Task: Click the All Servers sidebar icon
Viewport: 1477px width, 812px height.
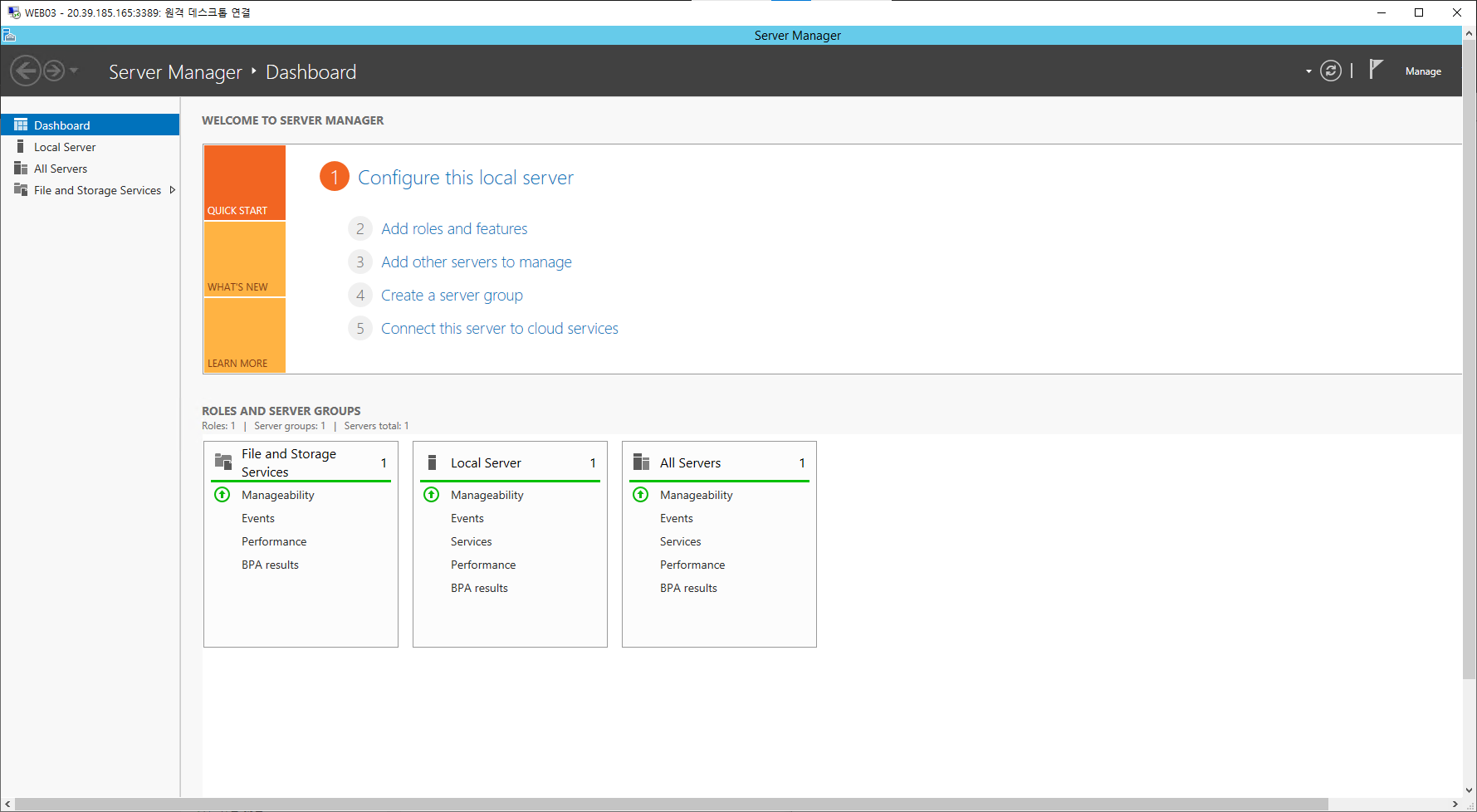Action: click(21, 168)
